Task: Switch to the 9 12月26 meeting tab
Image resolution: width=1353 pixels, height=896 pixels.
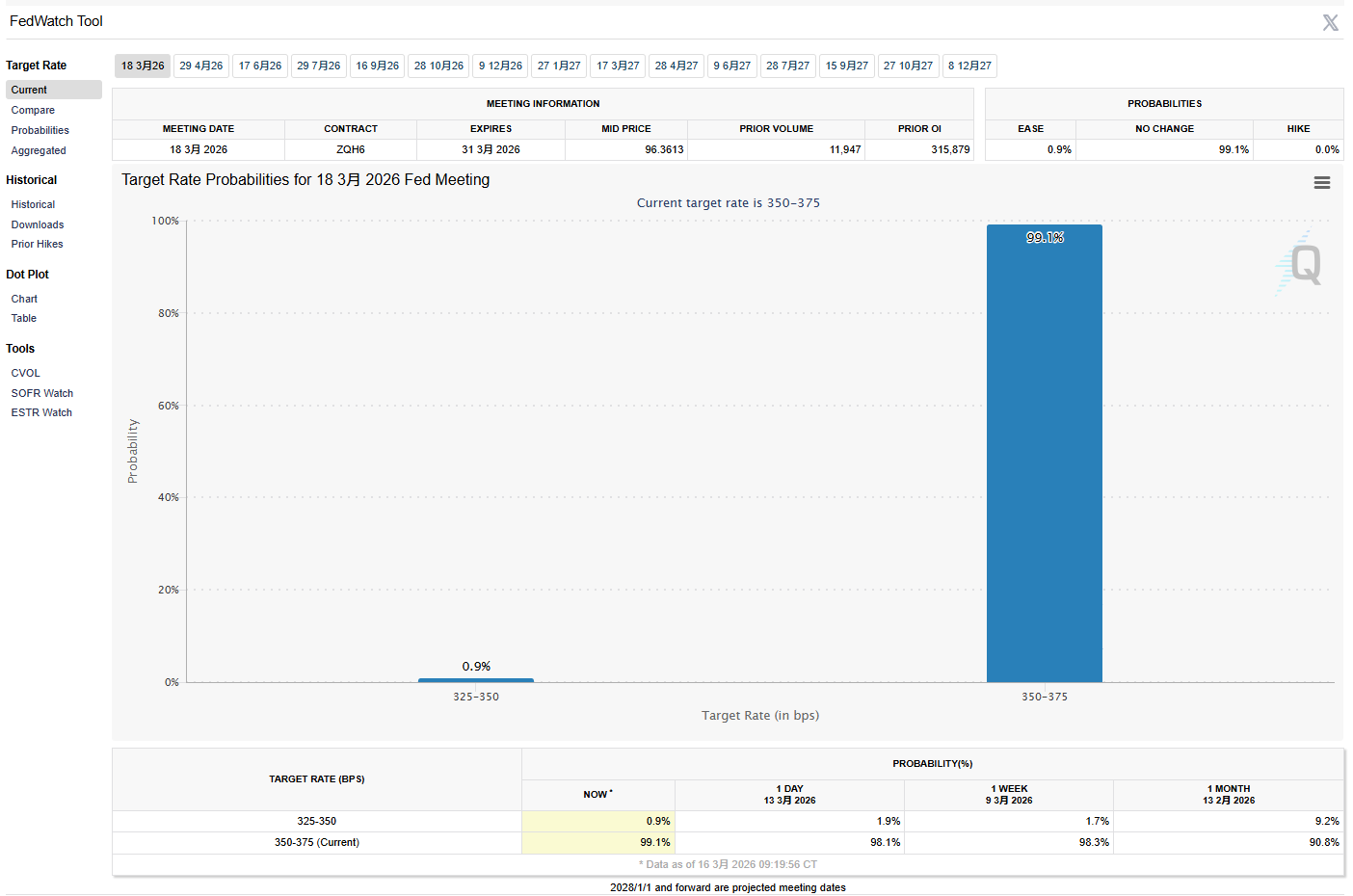Action: pos(500,66)
